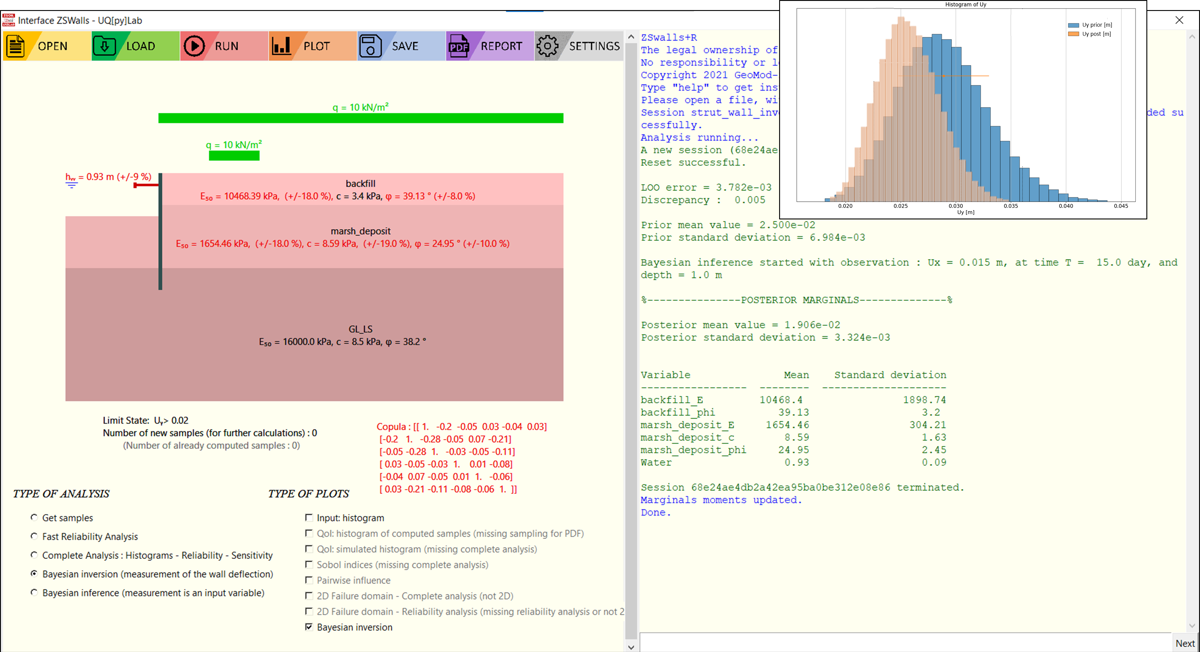Click the Next button
The height and width of the screenshot is (652, 1200).
pos(1184,643)
